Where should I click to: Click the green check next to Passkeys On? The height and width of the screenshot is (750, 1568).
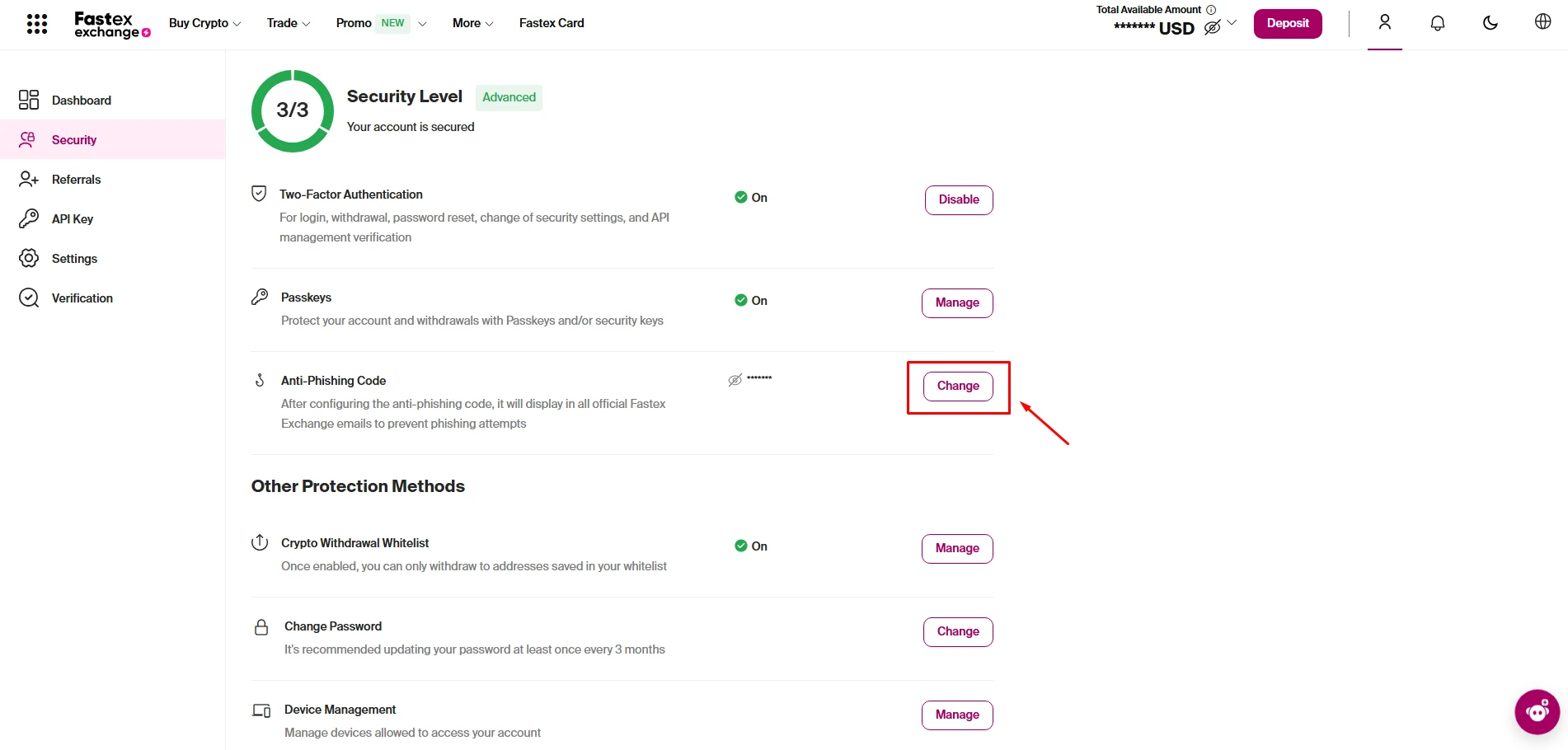(x=741, y=300)
